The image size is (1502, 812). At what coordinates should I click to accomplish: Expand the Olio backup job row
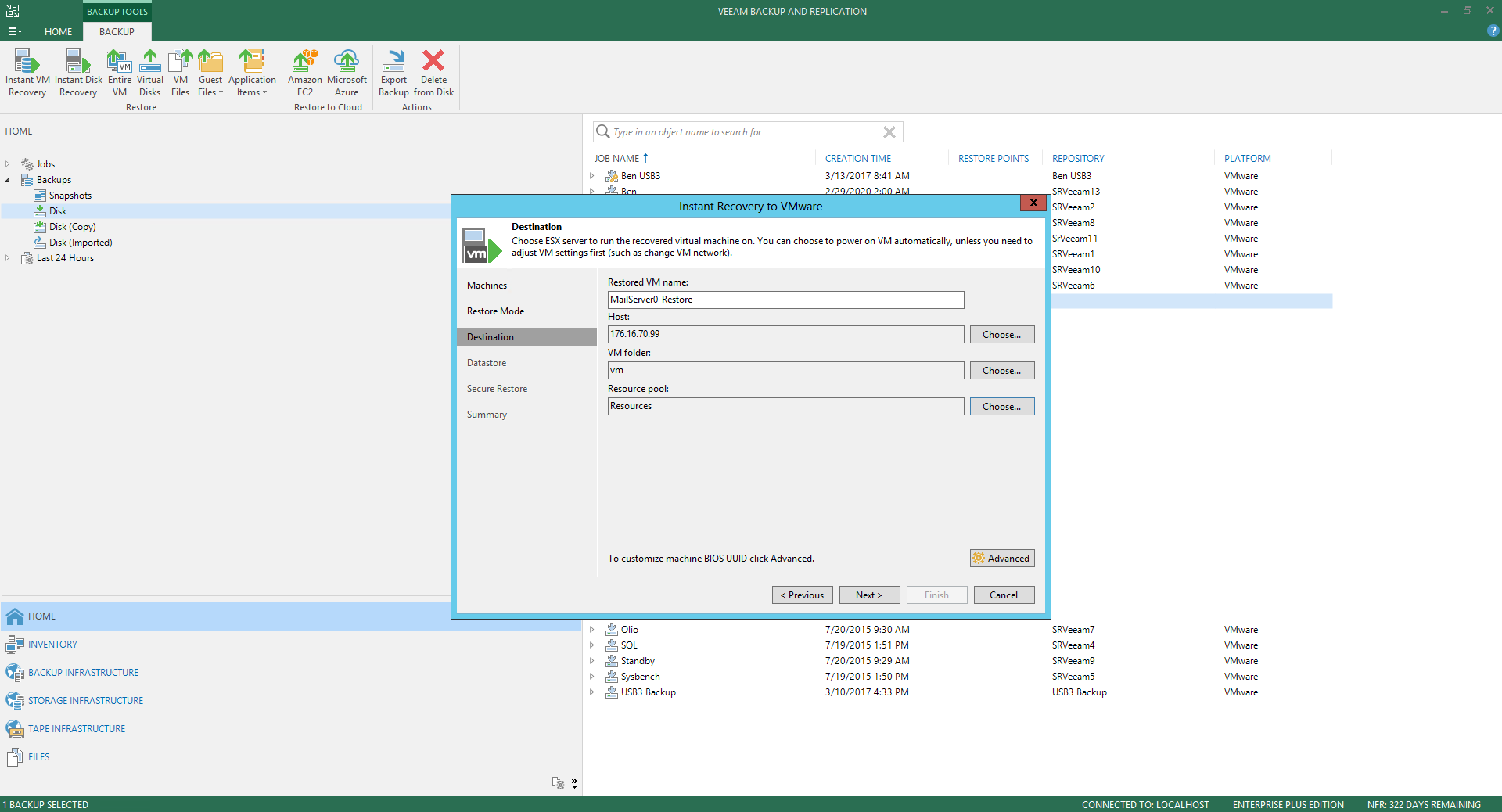(x=591, y=630)
